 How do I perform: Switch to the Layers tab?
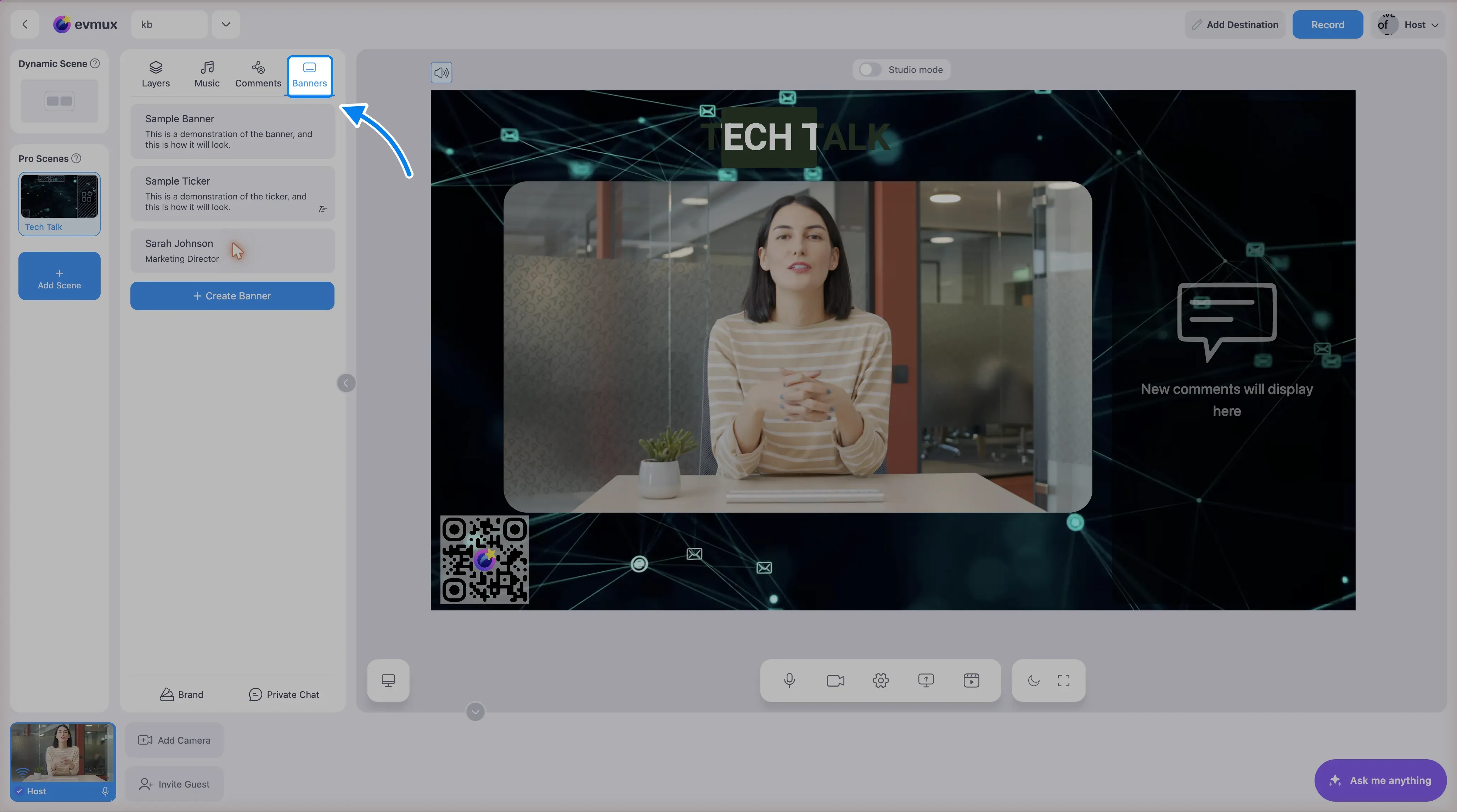point(156,75)
